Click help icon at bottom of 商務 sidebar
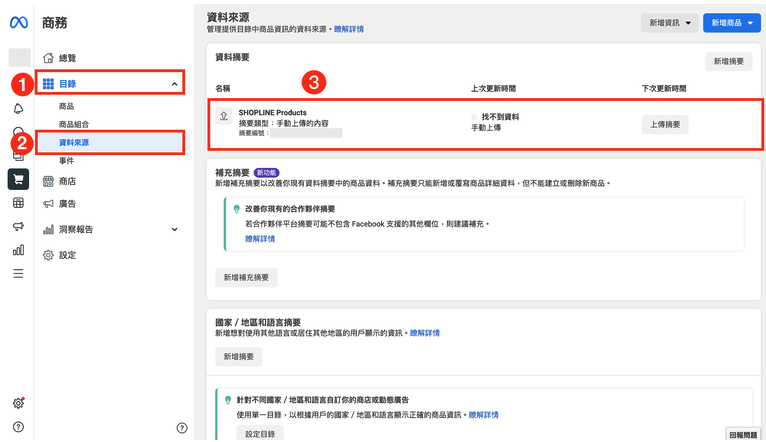Viewport: 766px width, 442px height. click(182, 428)
